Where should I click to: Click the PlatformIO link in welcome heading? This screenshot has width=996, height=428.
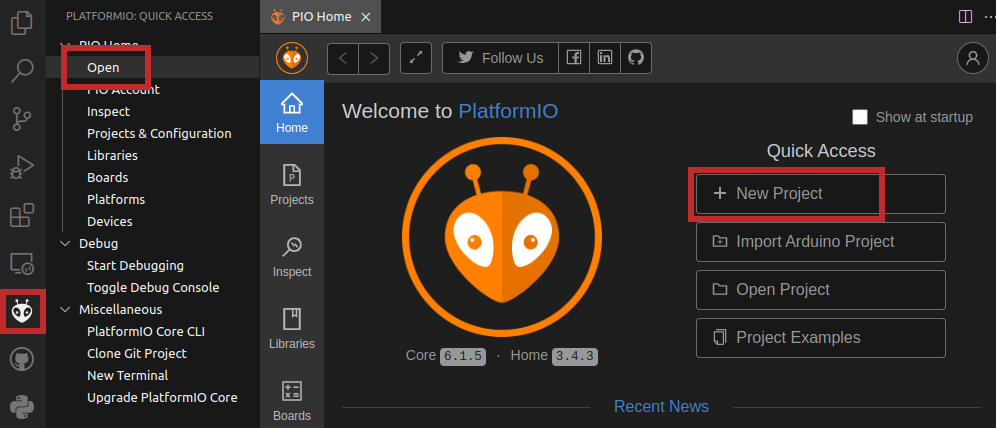508,111
